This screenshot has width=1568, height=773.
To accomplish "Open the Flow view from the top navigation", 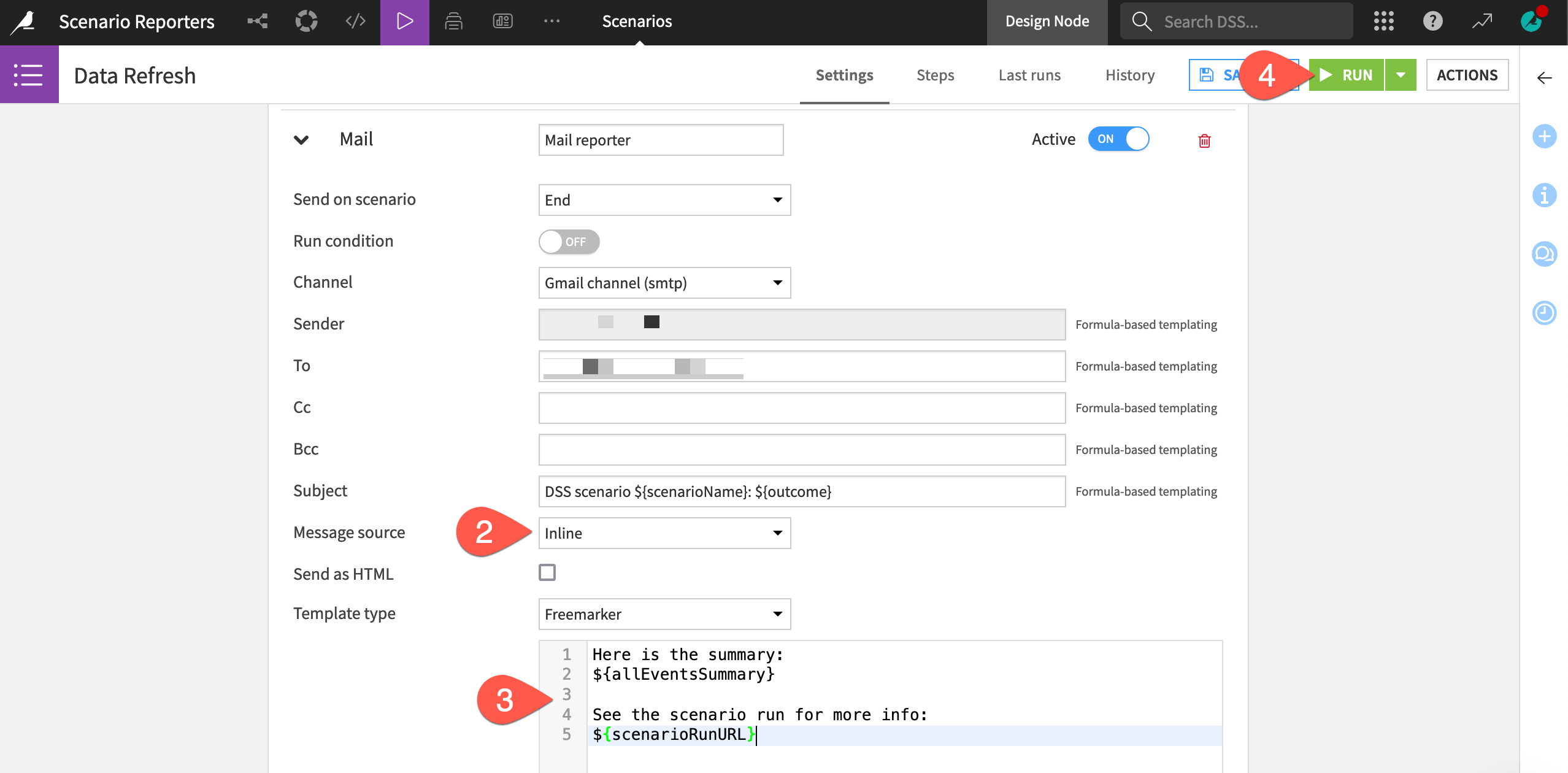I will coord(257,21).
